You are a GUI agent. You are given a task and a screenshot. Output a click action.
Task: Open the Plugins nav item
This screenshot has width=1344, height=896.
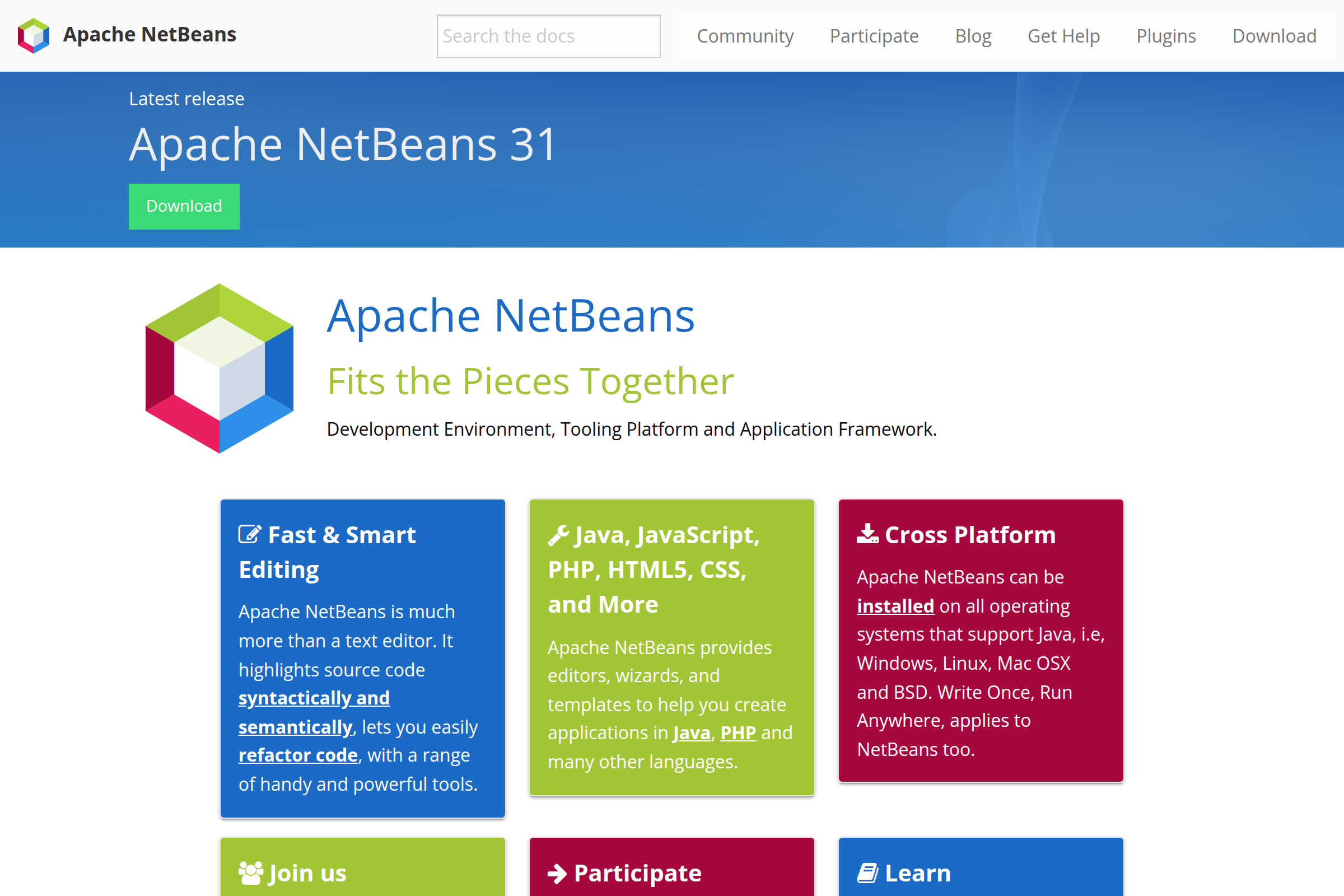(1166, 36)
